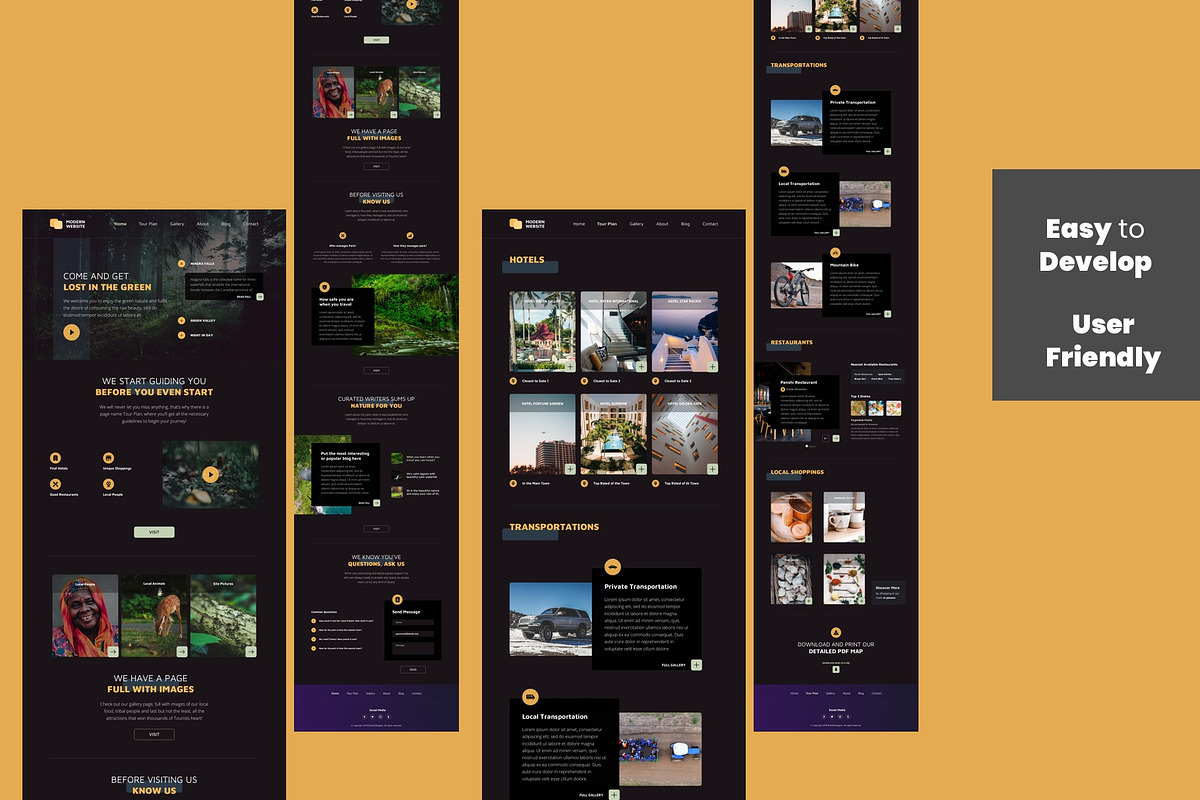Screen dimensions: 1200x800
Task: Click plus icon on first hotel card
Action: point(570,367)
